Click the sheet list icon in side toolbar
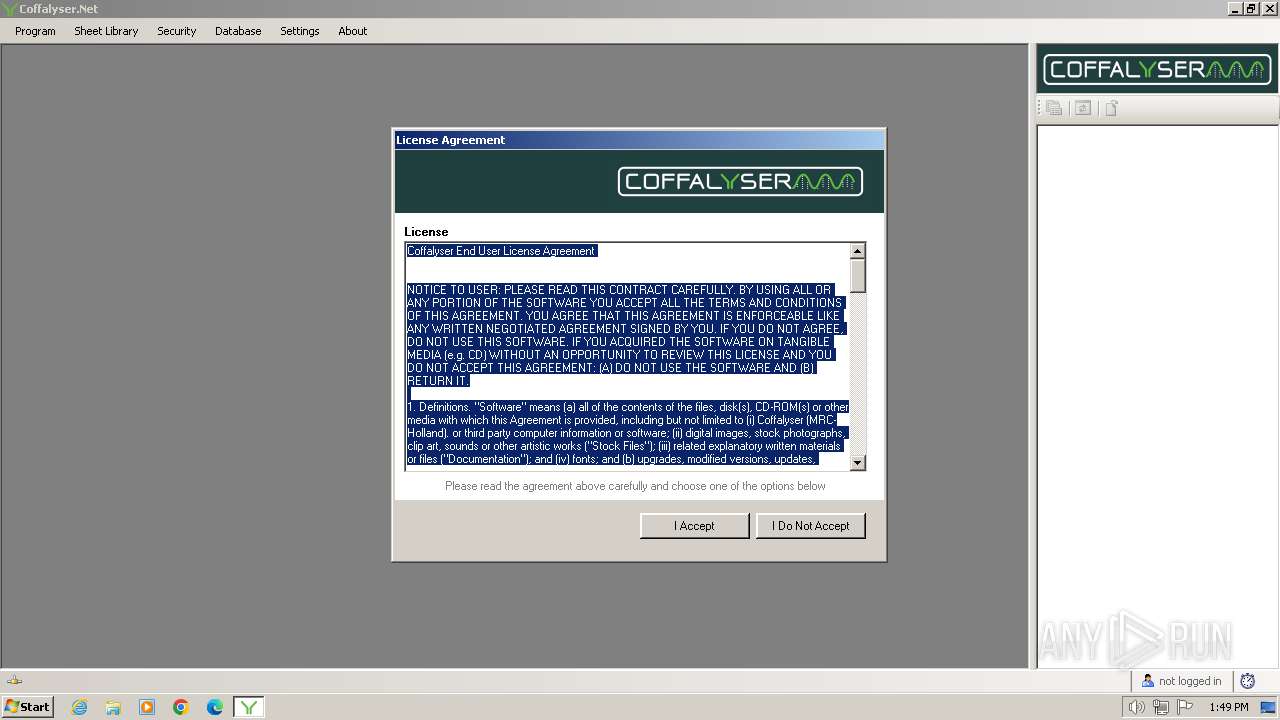 [x=1054, y=108]
